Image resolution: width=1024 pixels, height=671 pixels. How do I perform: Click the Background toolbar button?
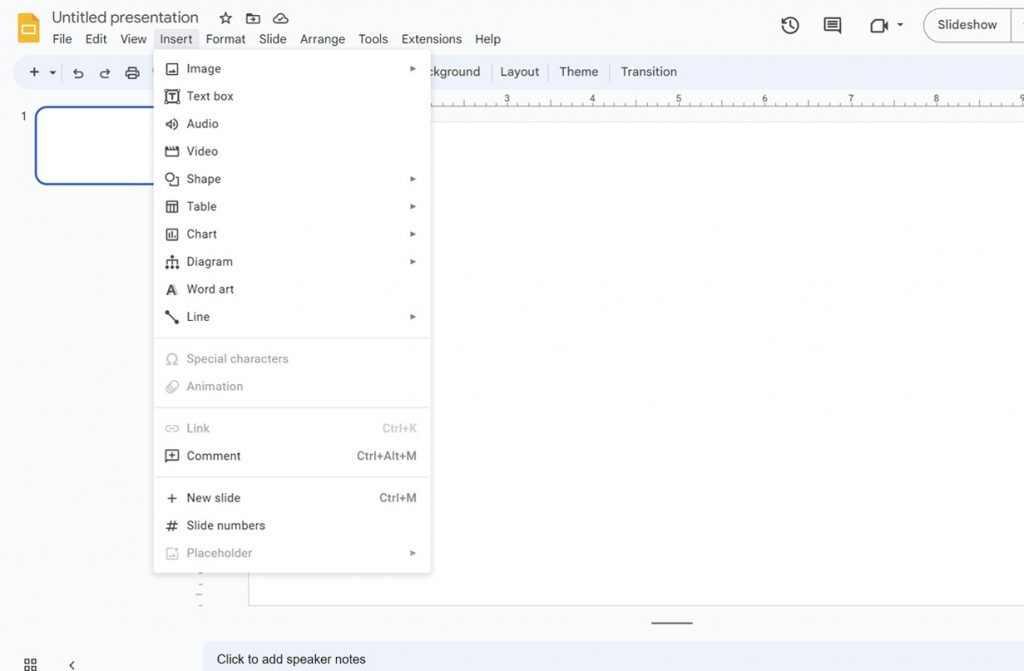[x=456, y=72]
